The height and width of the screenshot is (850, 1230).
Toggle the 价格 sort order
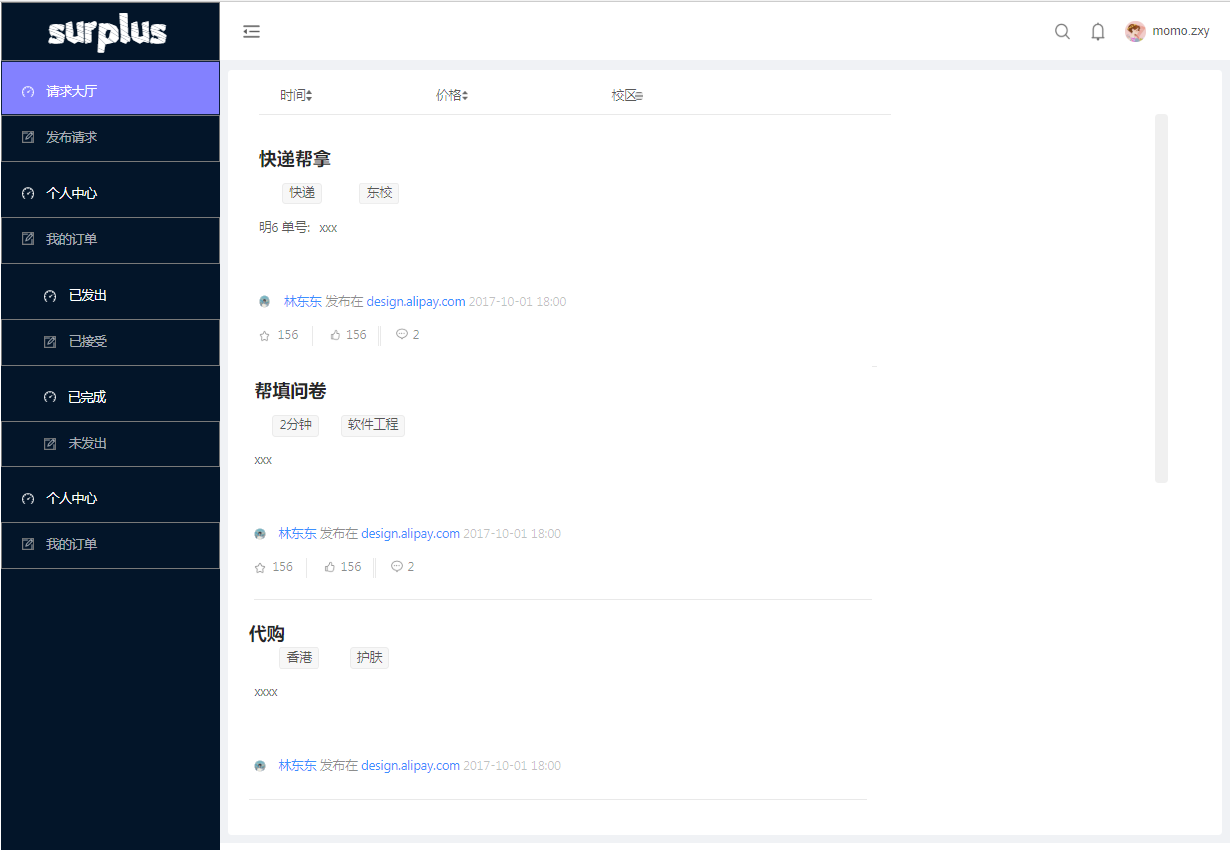[452, 94]
